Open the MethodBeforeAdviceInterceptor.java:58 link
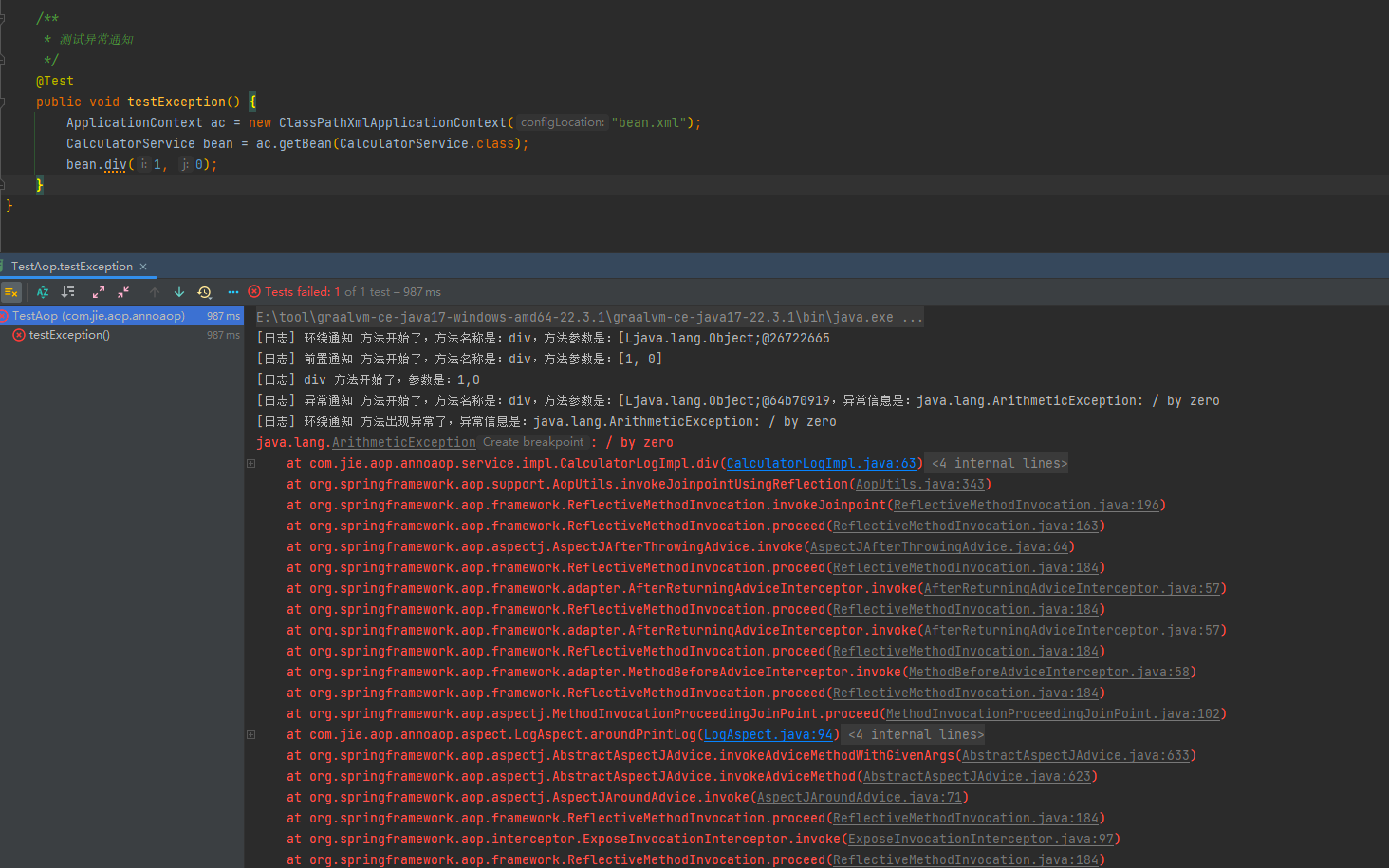 pyautogui.click(x=1049, y=673)
